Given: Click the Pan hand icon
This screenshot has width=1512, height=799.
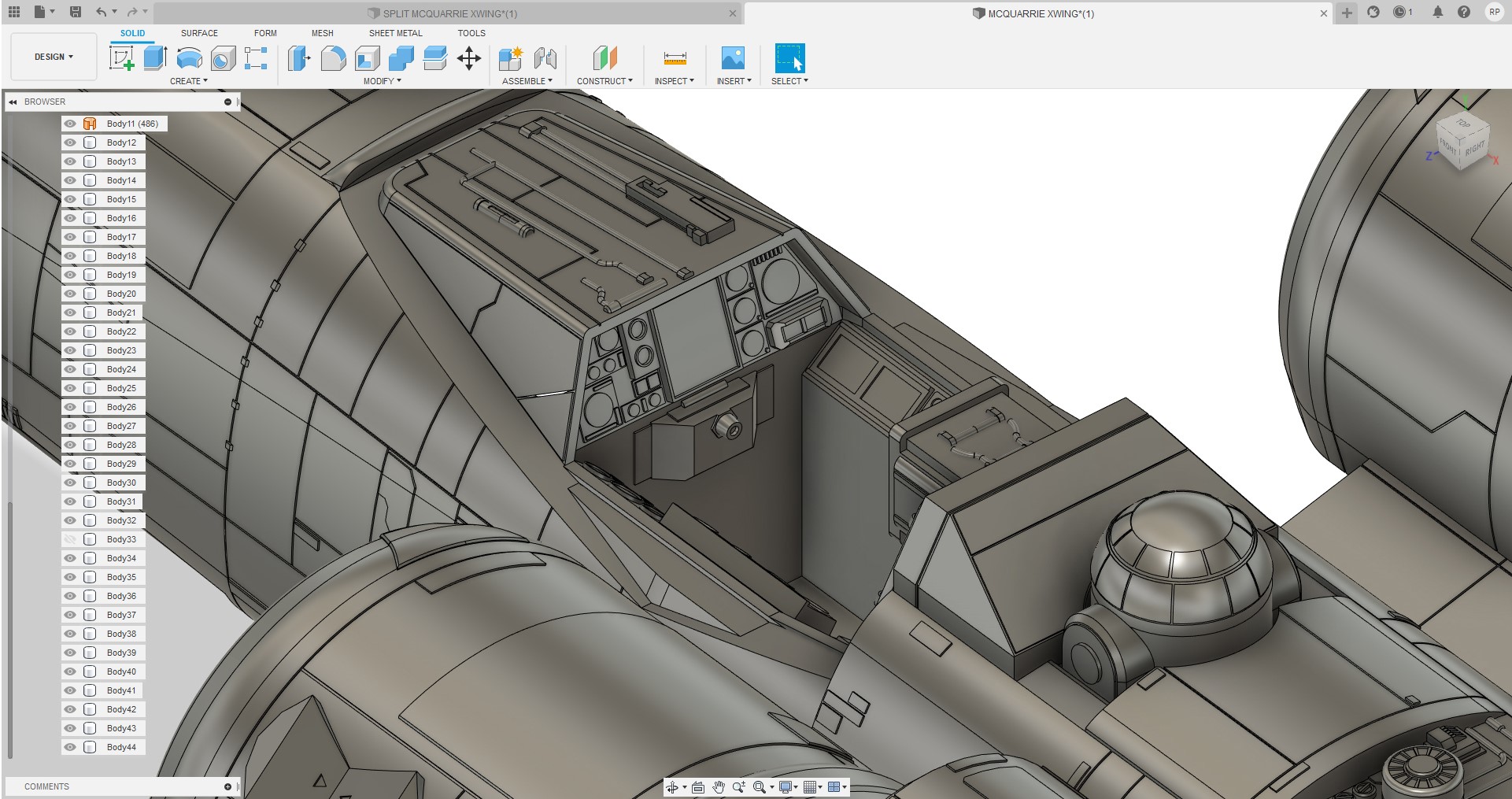Looking at the screenshot, I should click(x=719, y=787).
